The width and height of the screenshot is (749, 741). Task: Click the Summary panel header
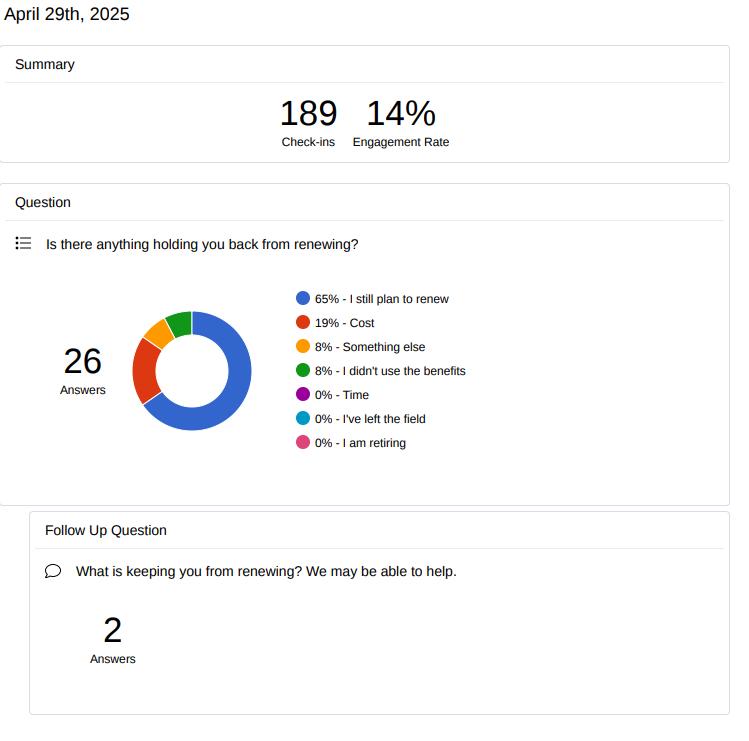[x=45, y=64]
